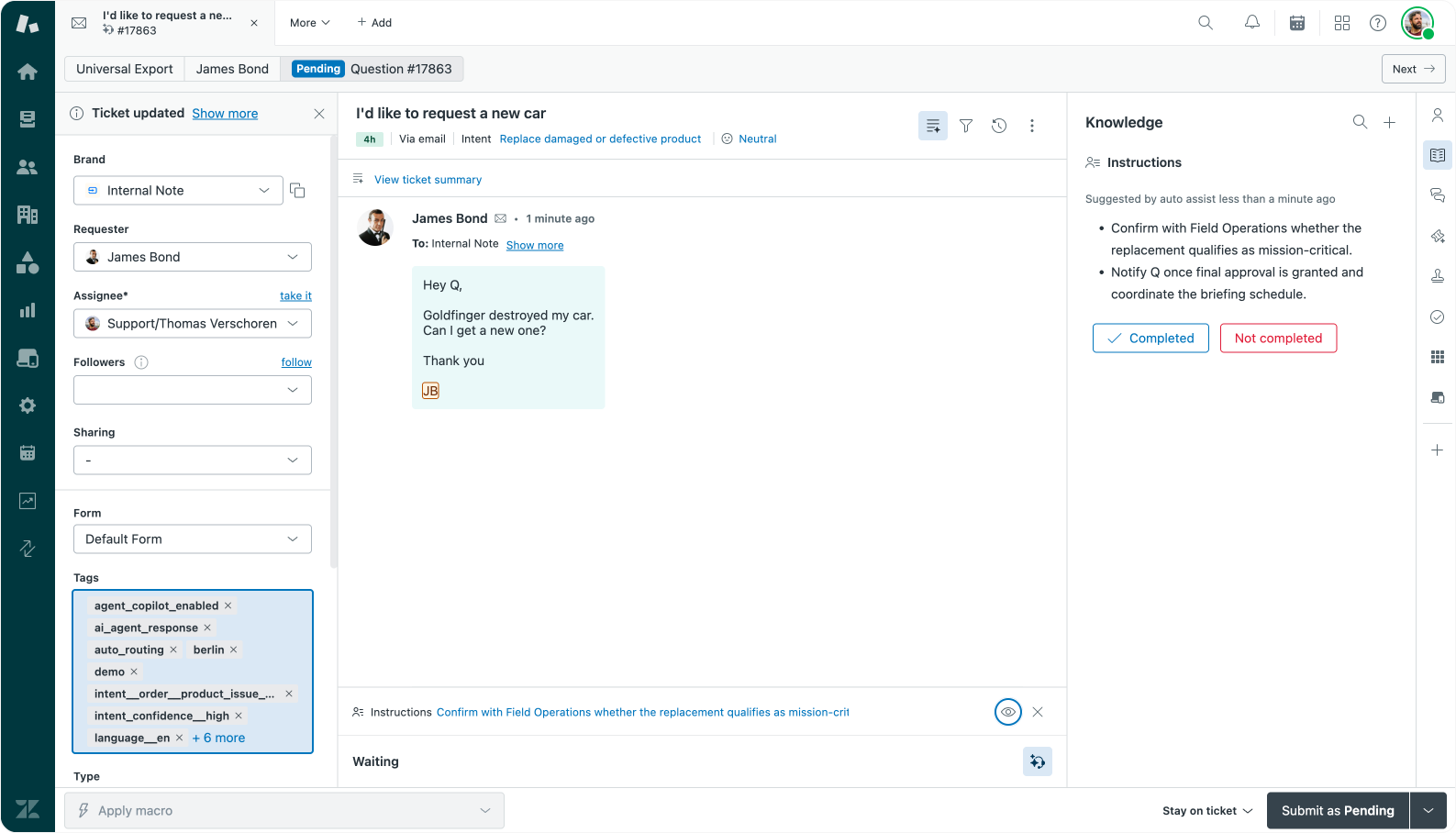Viewport: 1456px width, 833px height.
Task: Search within Knowledge panel
Action: click(1360, 122)
